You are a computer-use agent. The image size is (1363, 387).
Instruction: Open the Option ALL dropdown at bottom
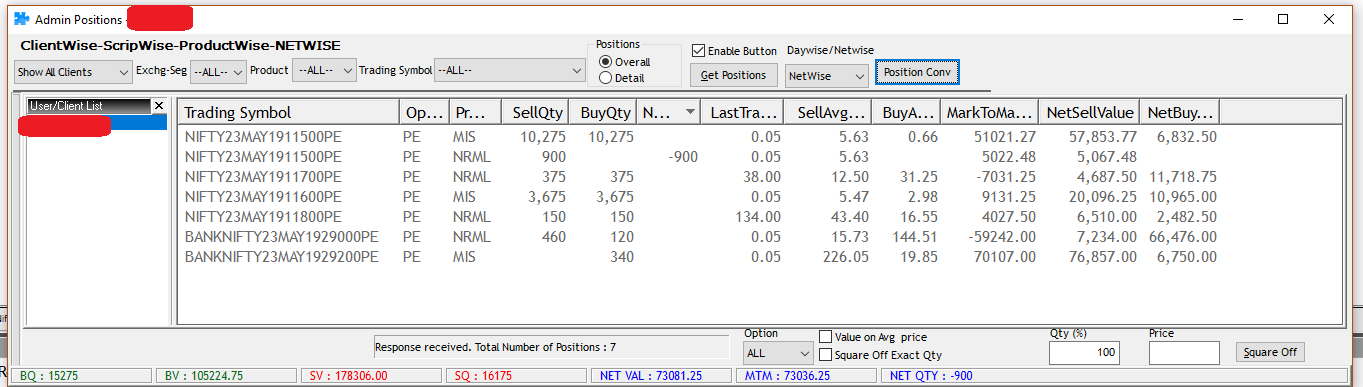tap(778, 353)
